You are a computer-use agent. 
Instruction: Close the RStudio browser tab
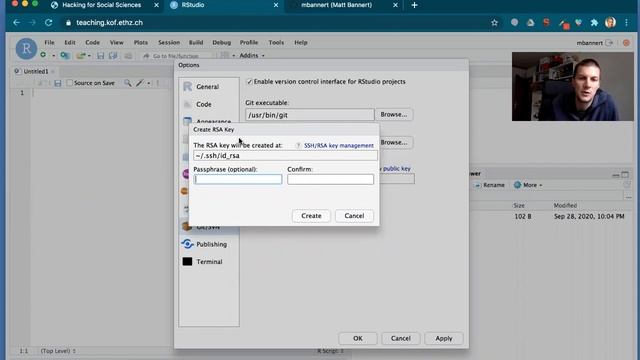(276, 5)
